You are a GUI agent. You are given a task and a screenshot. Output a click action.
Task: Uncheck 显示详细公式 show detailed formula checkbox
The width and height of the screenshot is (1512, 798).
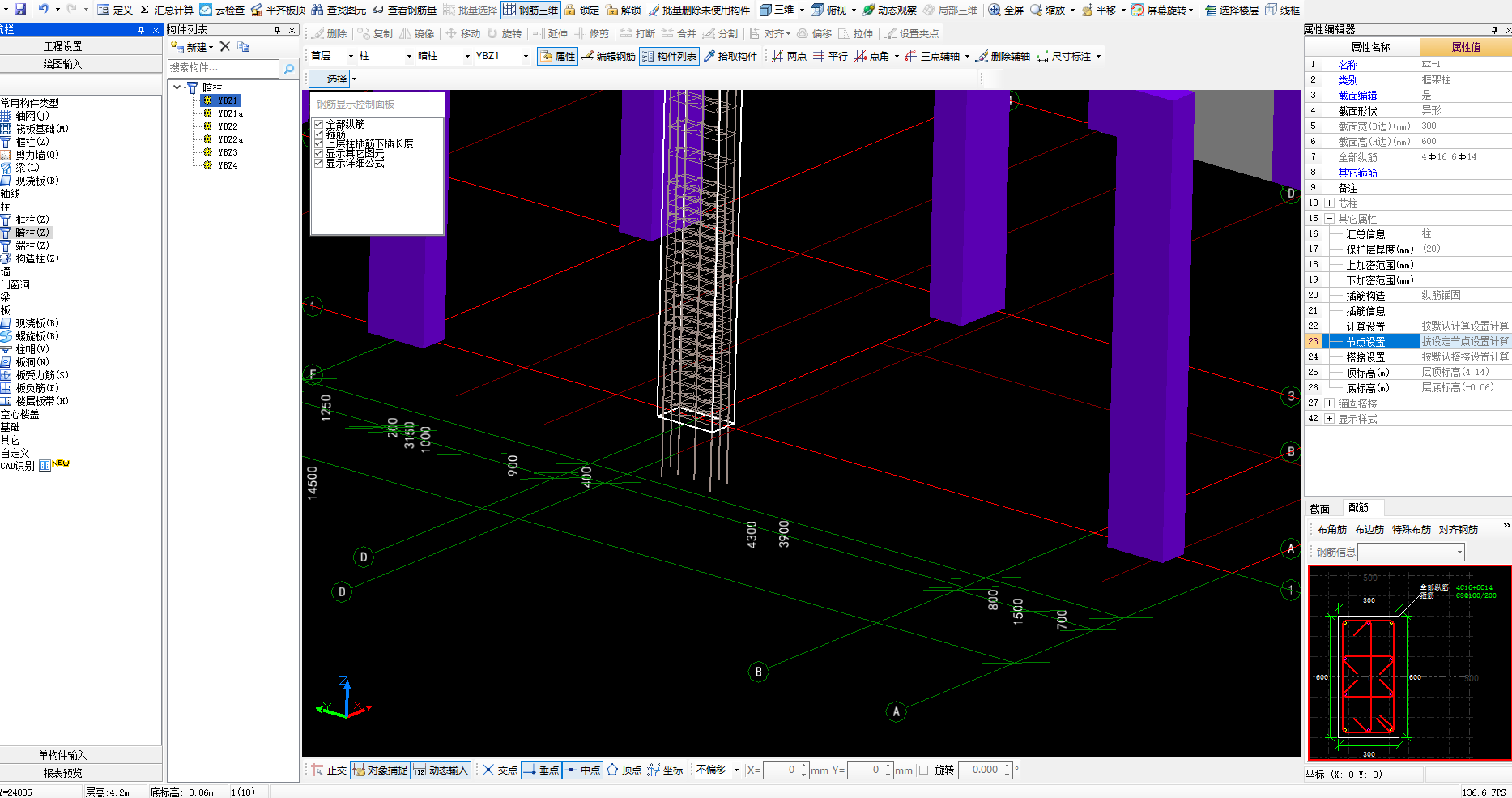coord(319,163)
